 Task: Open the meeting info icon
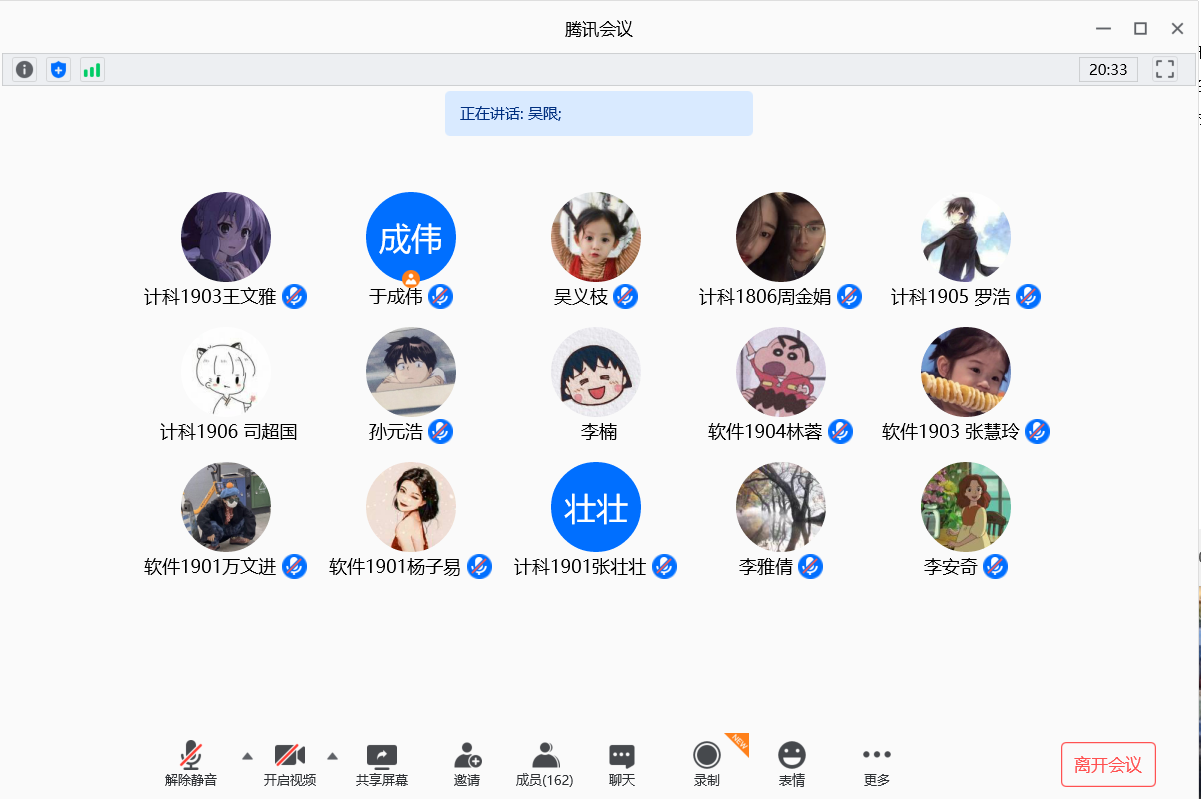pos(23,69)
